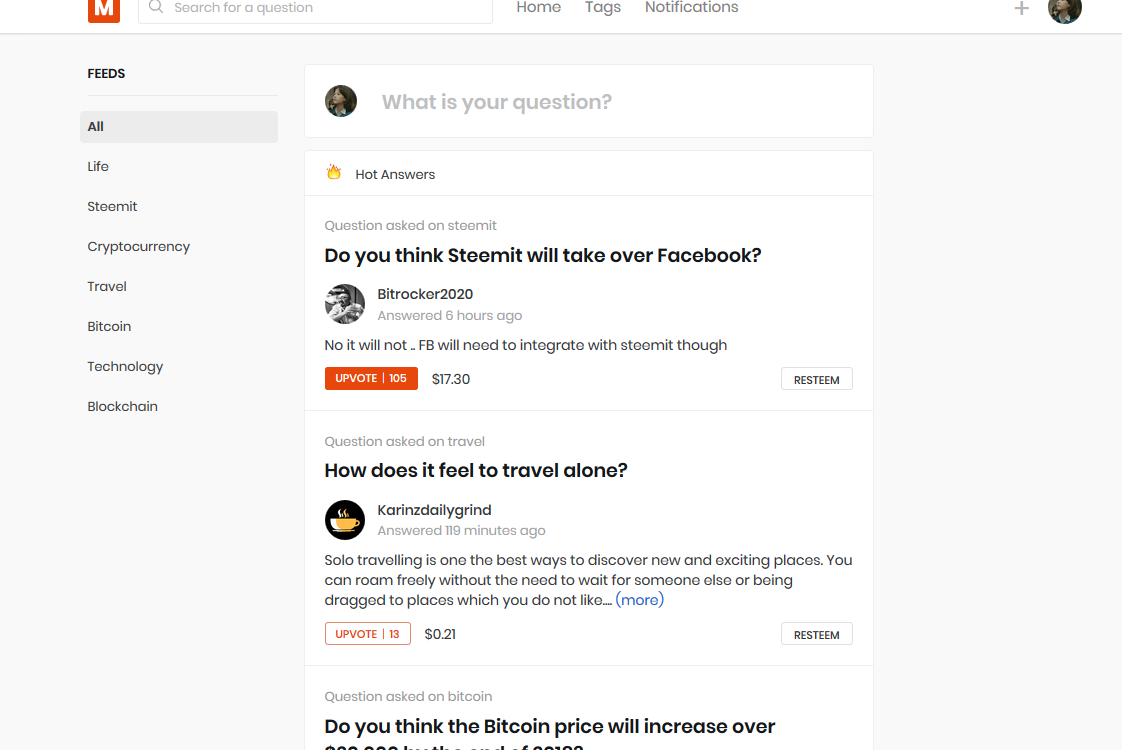1122x750 pixels.
Task: Open the Home navigation link
Action: (x=538, y=8)
